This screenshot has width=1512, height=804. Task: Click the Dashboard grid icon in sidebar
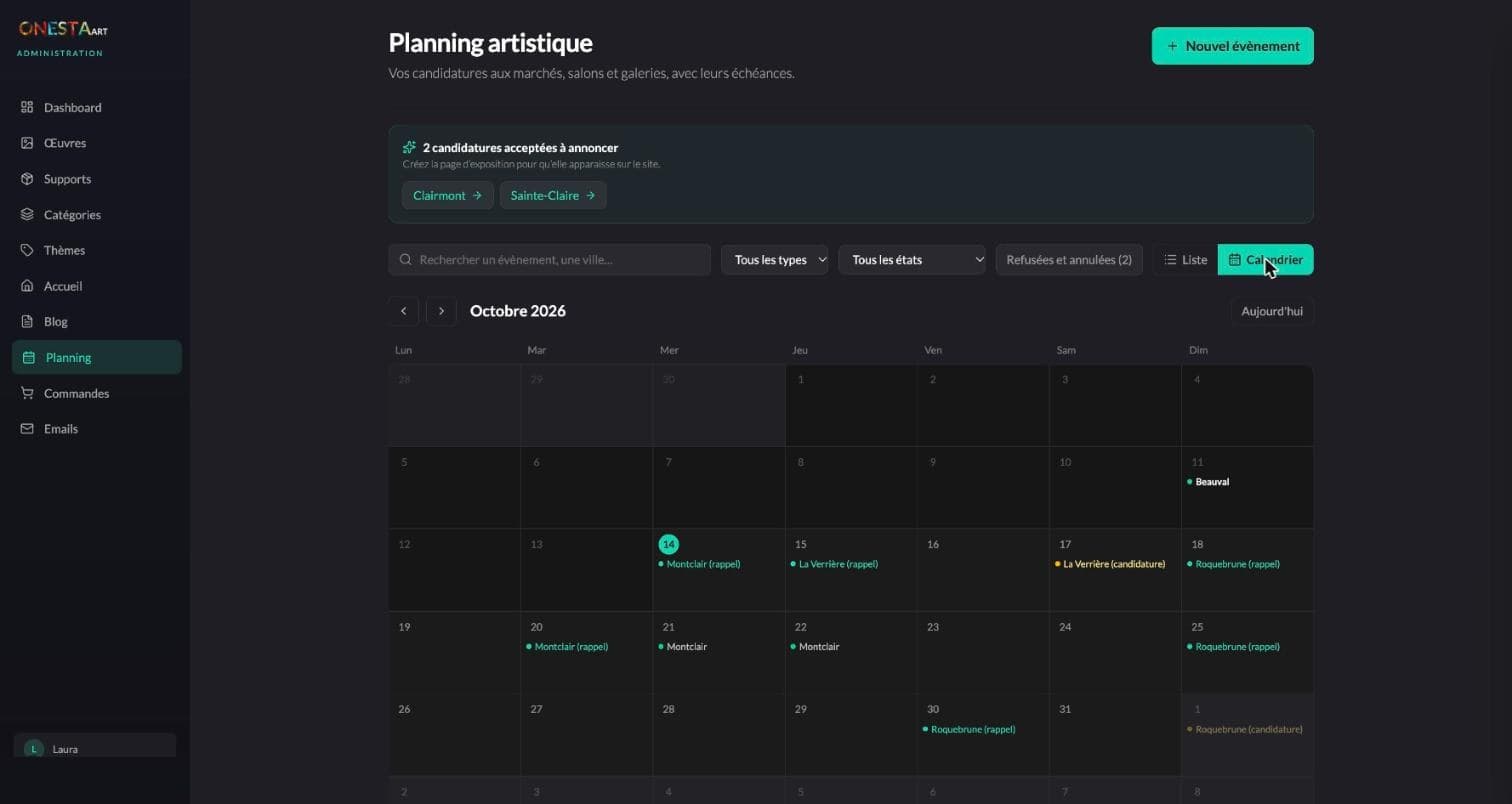tap(27, 107)
